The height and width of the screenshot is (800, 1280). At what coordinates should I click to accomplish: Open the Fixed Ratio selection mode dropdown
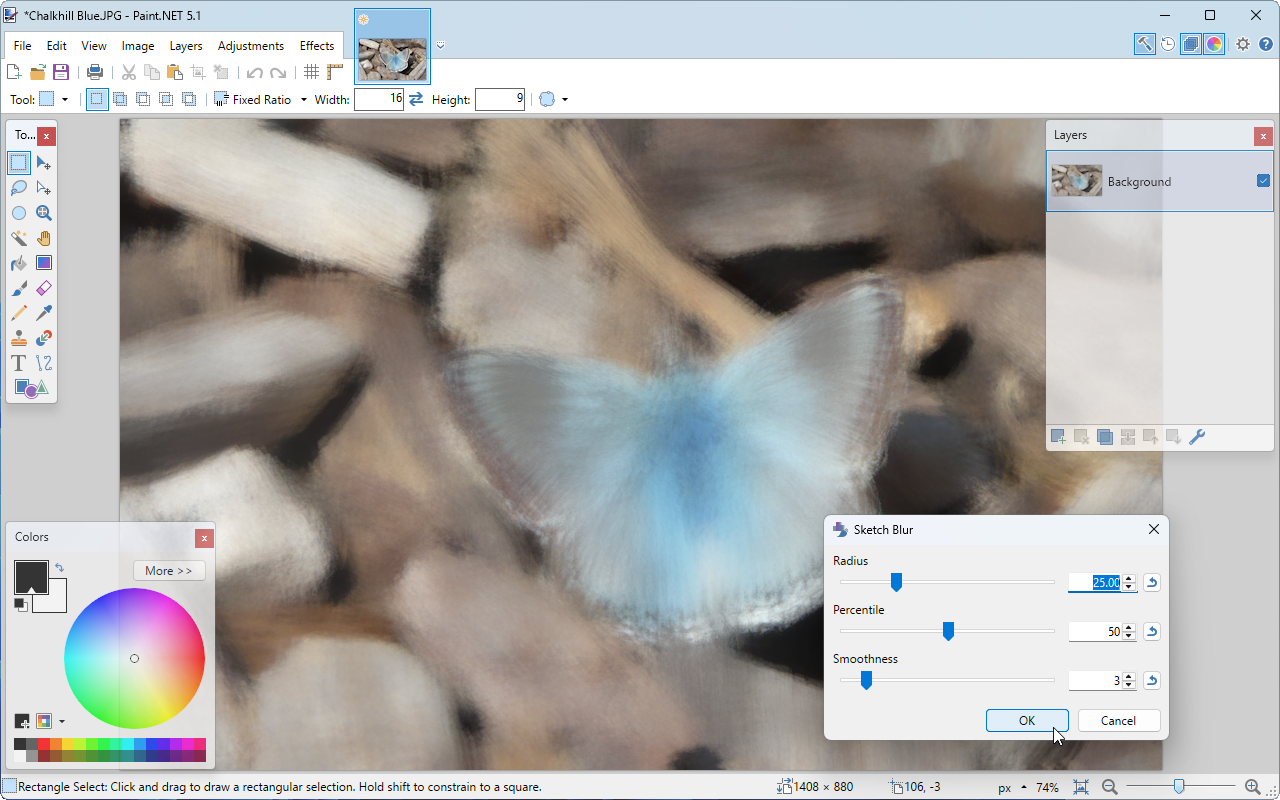pos(303,99)
